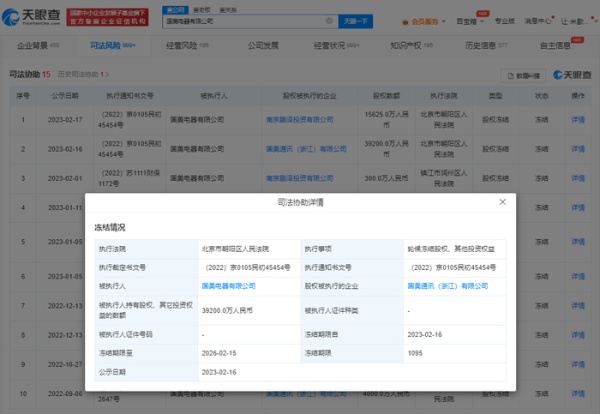Viewport: 600px width, 414px height.
Task: Open the 自主信息 tab
Action: [x=560, y=47]
